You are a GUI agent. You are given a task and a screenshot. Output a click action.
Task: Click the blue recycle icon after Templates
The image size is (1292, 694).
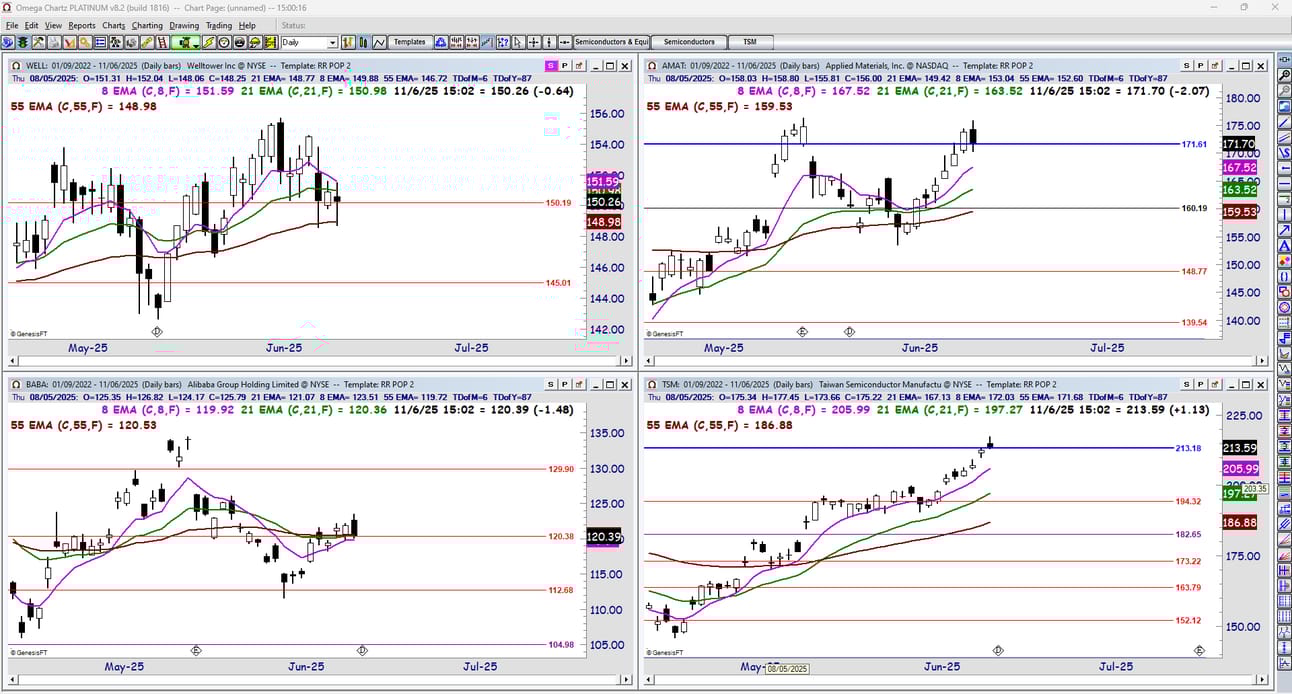tap(441, 43)
